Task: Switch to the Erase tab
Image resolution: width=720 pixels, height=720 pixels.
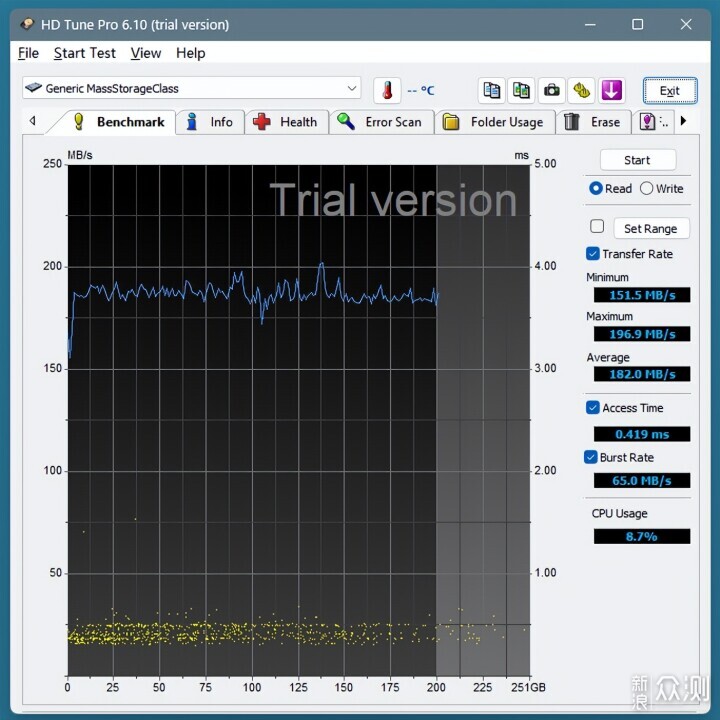Action: pos(593,122)
